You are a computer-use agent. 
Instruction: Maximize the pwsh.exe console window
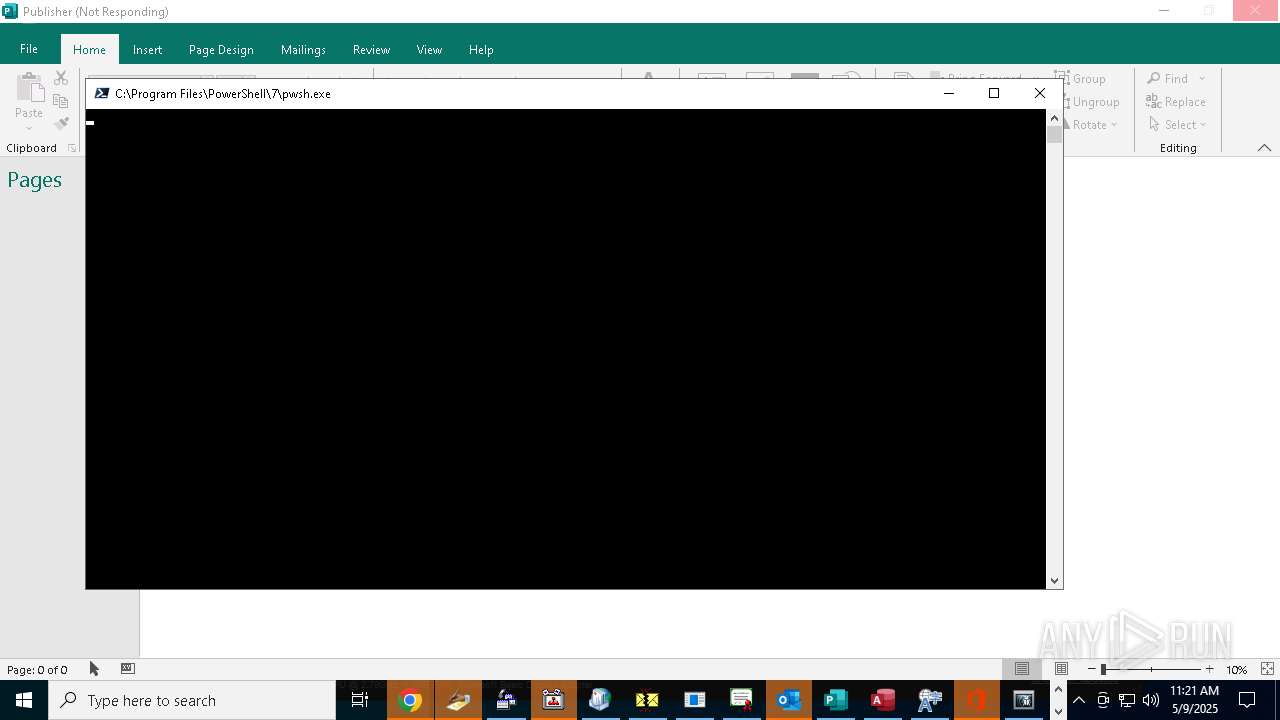994,93
